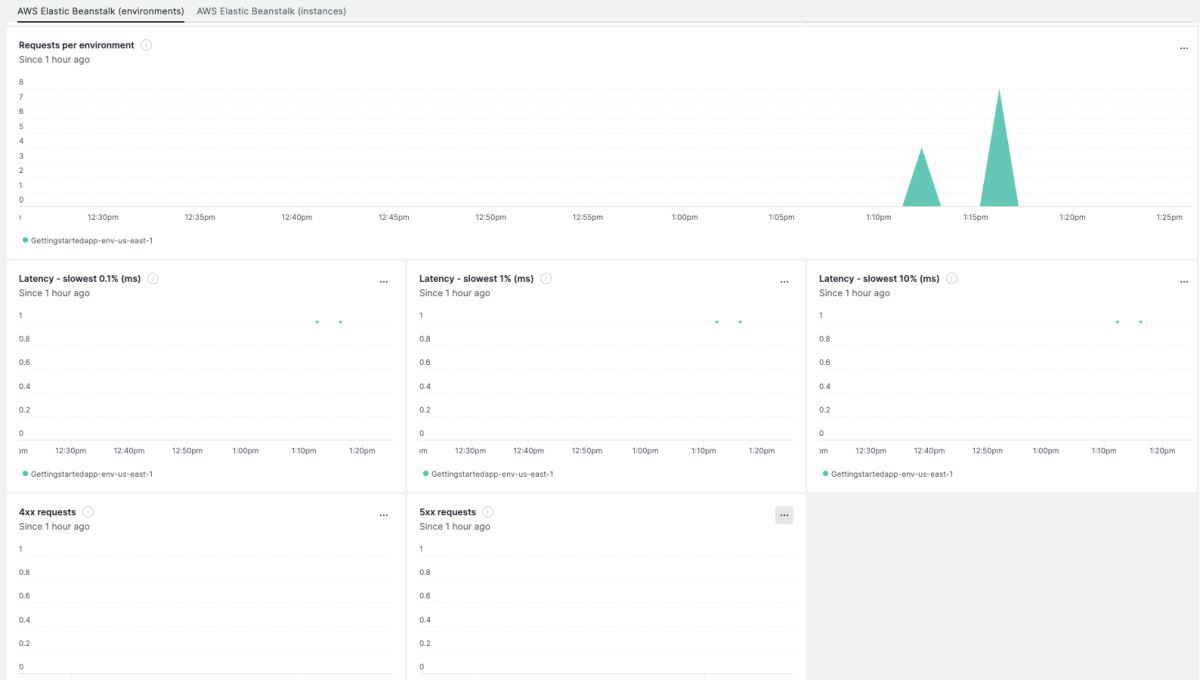Viewport: 1200px width, 680px height.
Task: Open options menu for Latency slowest 10%
Action: point(1184,282)
